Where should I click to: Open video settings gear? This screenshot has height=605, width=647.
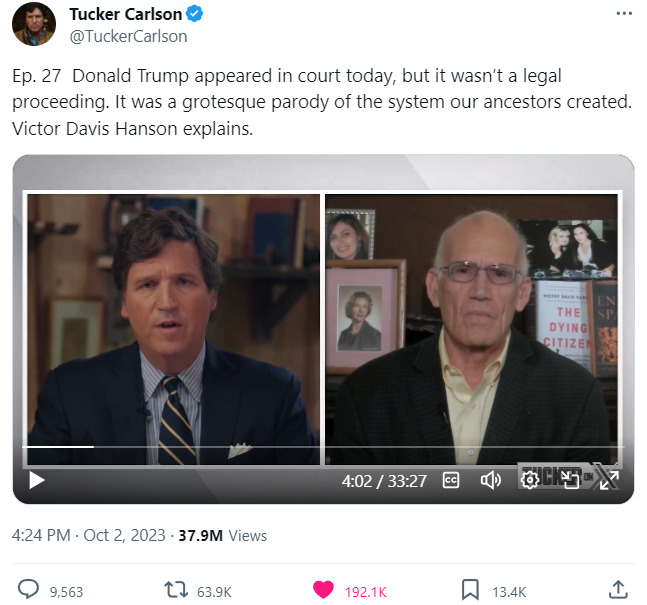[x=530, y=480]
